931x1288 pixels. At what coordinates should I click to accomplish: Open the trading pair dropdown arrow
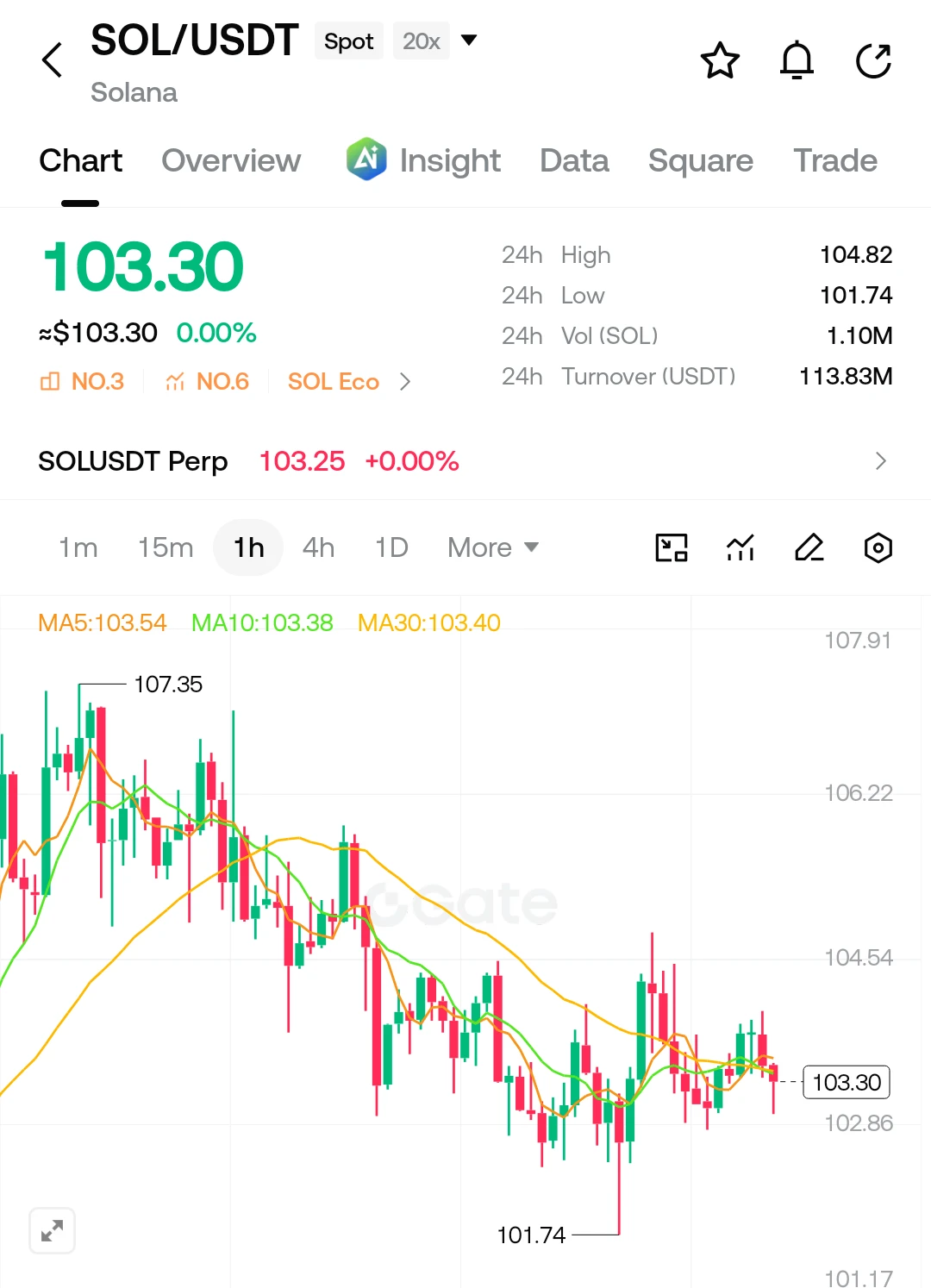click(469, 40)
